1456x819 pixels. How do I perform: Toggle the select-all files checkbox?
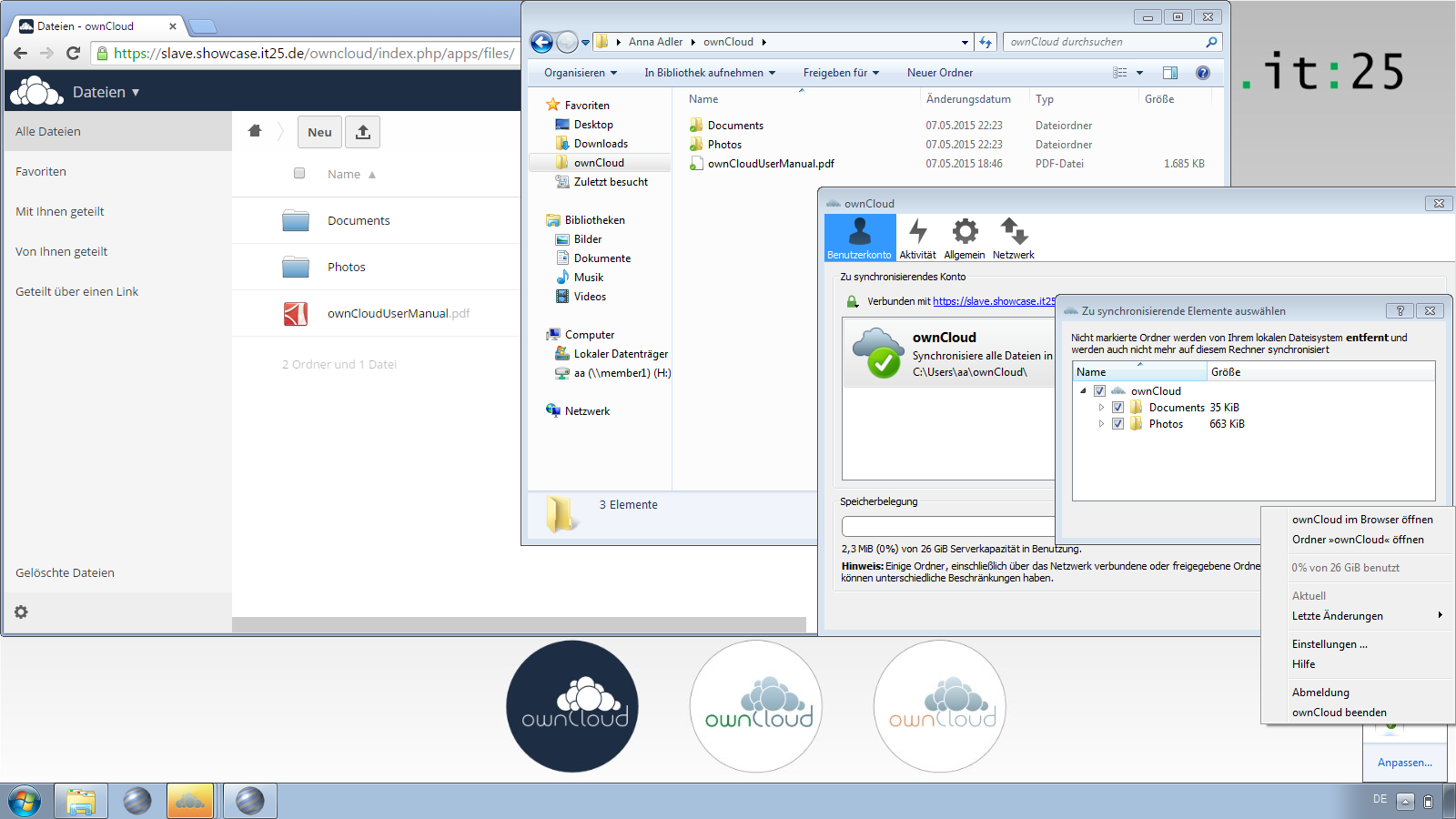click(x=299, y=174)
